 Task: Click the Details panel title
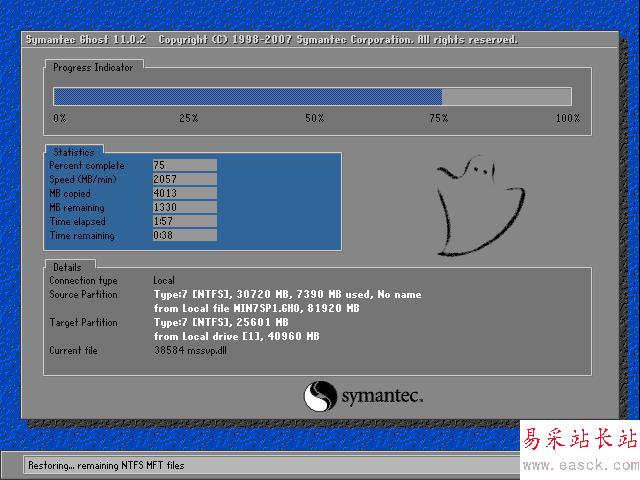[67, 267]
